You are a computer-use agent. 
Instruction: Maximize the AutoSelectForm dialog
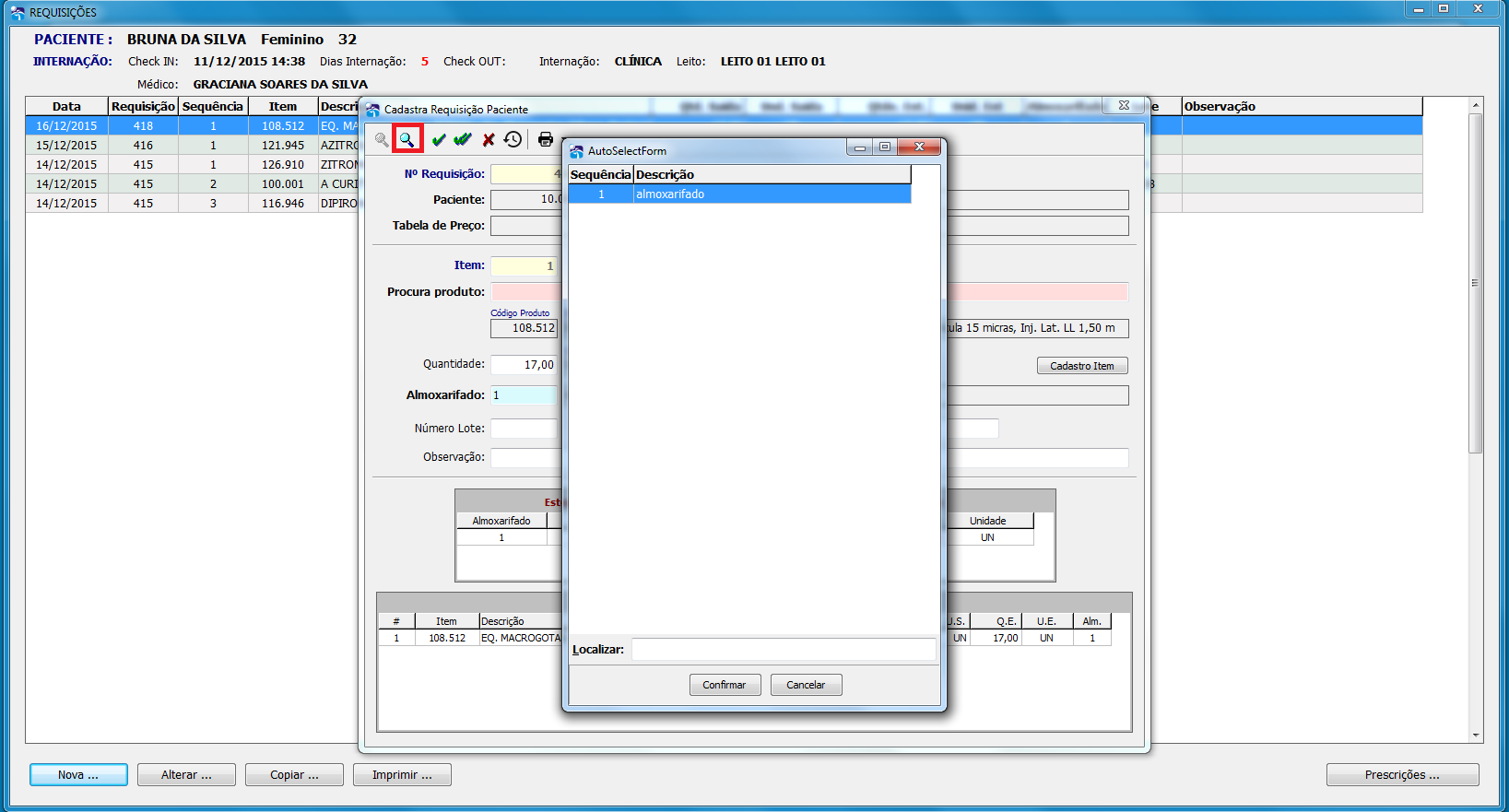(x=885, y=147)
